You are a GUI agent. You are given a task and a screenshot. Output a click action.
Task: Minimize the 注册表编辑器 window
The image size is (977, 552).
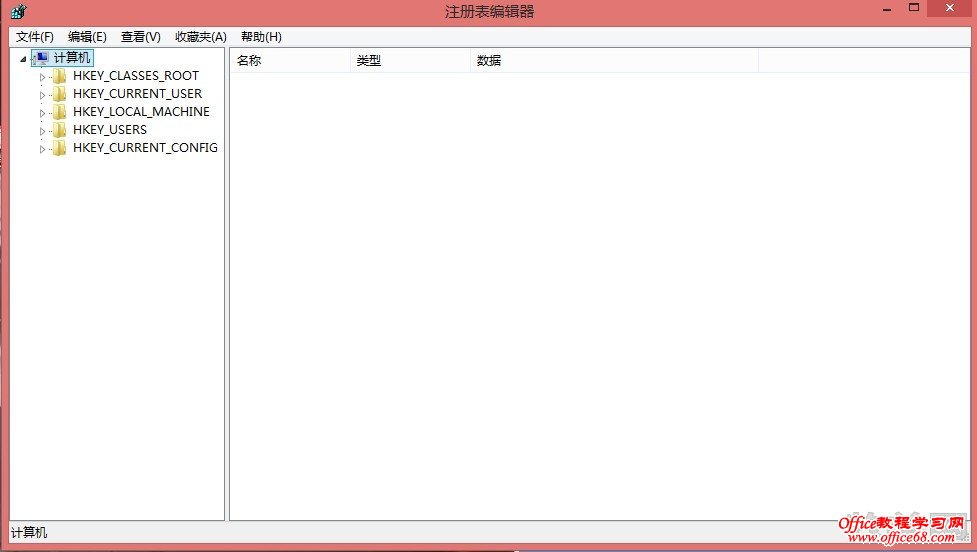click(x=887, y=9)
